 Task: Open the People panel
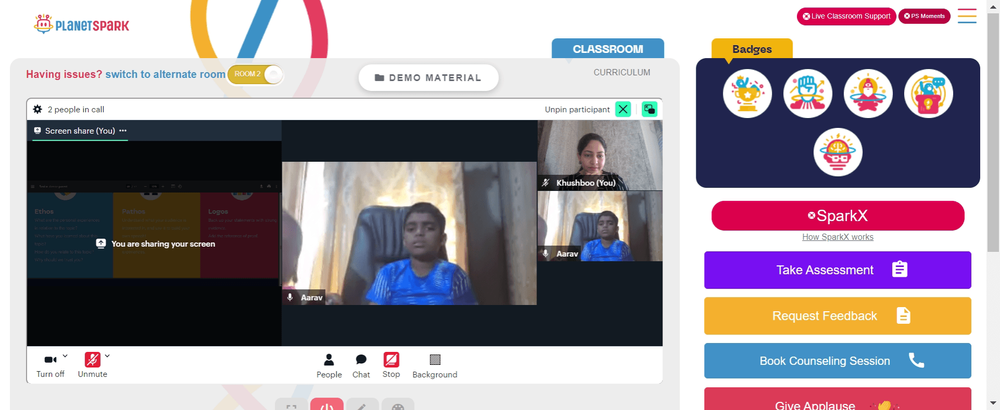pos(329,366)
